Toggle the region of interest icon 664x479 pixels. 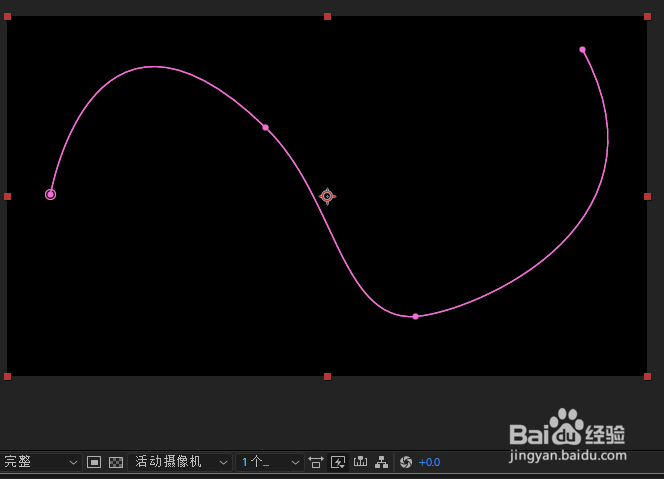[94, 462]
